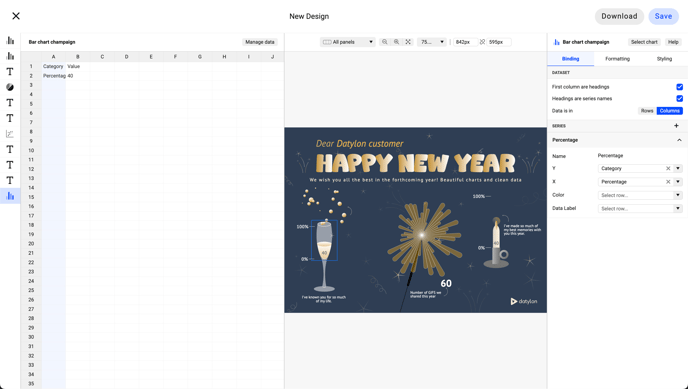688x389 pixels.
Task: Click the HAPPY NEW YEAR headline on canvas
Action: (415, 164)
